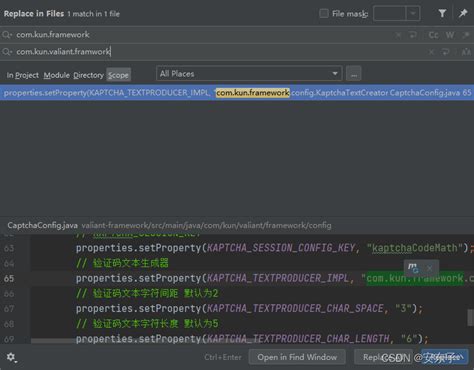Select the Directory scope tab
The height and width of the screenshot is (370, 474).
click(88, 75)
